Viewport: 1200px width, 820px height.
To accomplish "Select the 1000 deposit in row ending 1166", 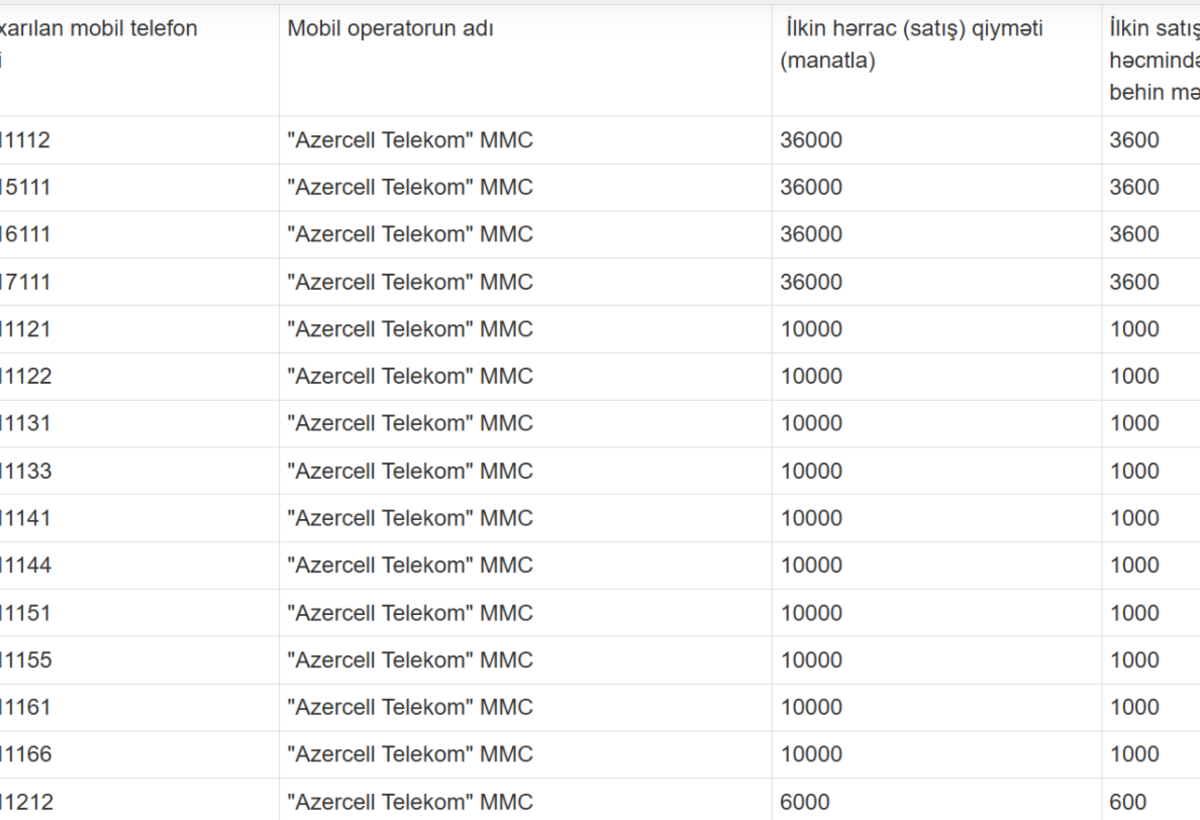I will coord(1134,754).
